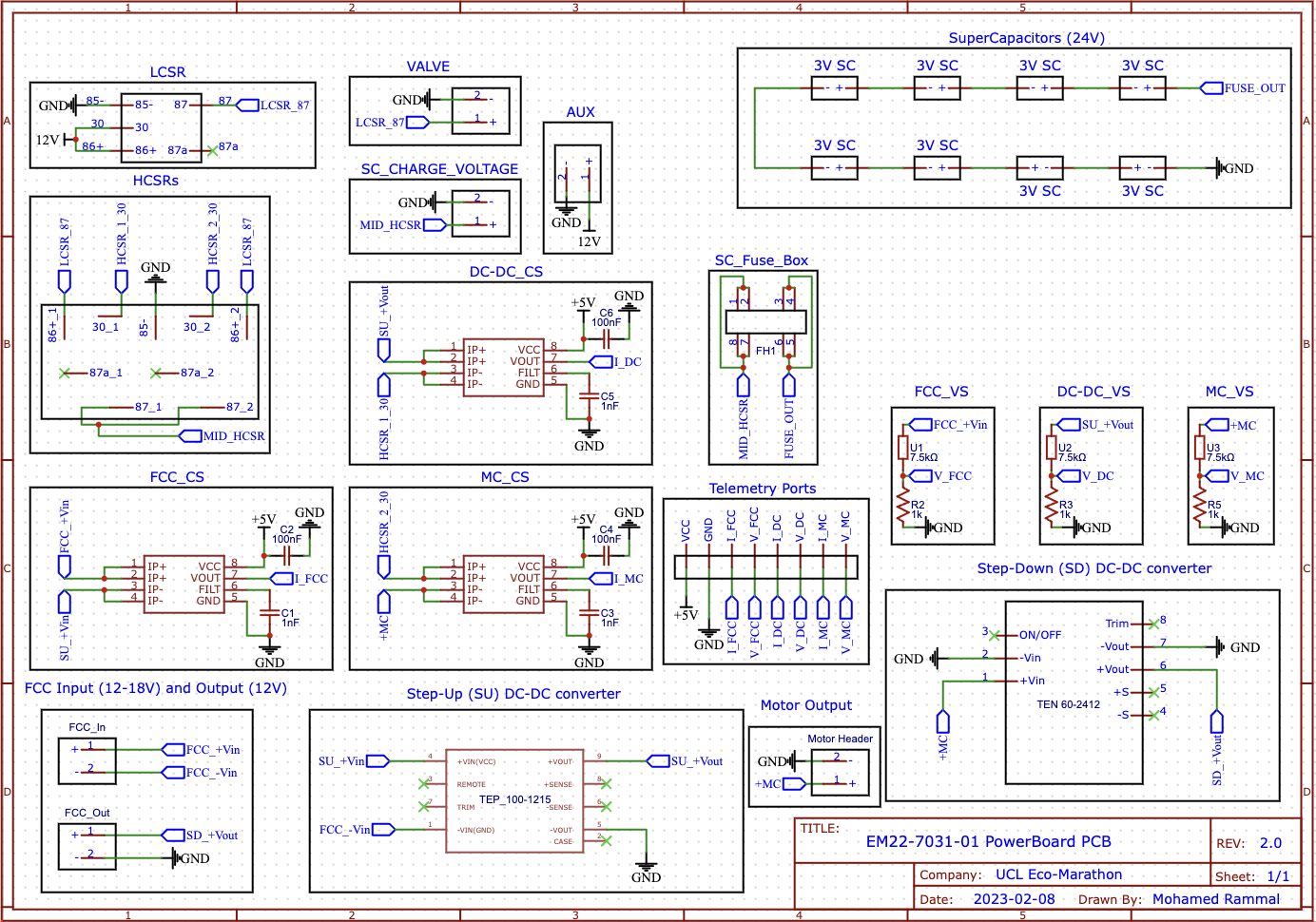
Task: Click the DC-DC_CS block title
Action: (506, 272)
